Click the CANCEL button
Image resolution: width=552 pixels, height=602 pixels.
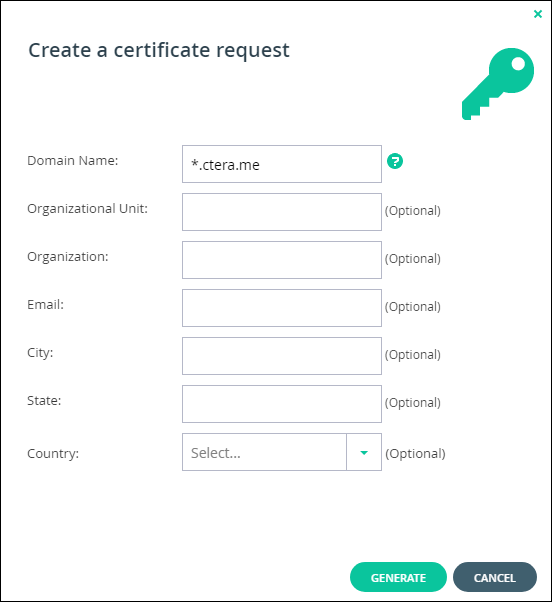pyautogui.click(x=494, y=577)
